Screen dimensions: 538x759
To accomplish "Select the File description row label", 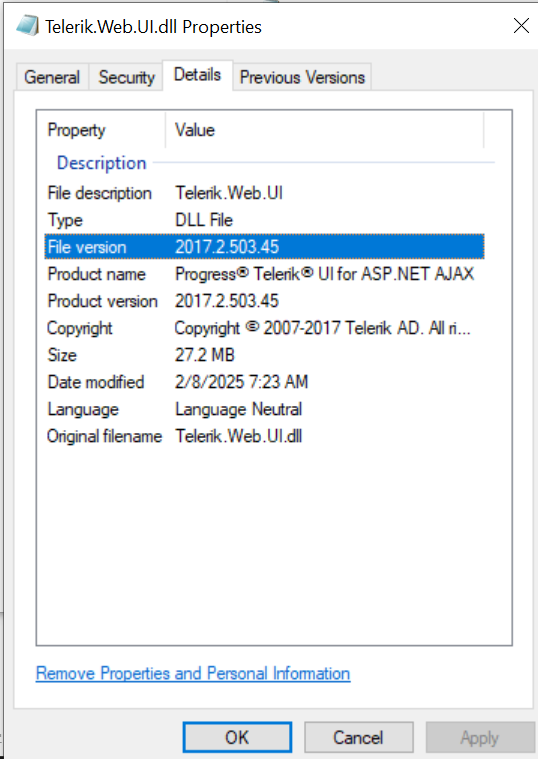I will click(99, 193).
